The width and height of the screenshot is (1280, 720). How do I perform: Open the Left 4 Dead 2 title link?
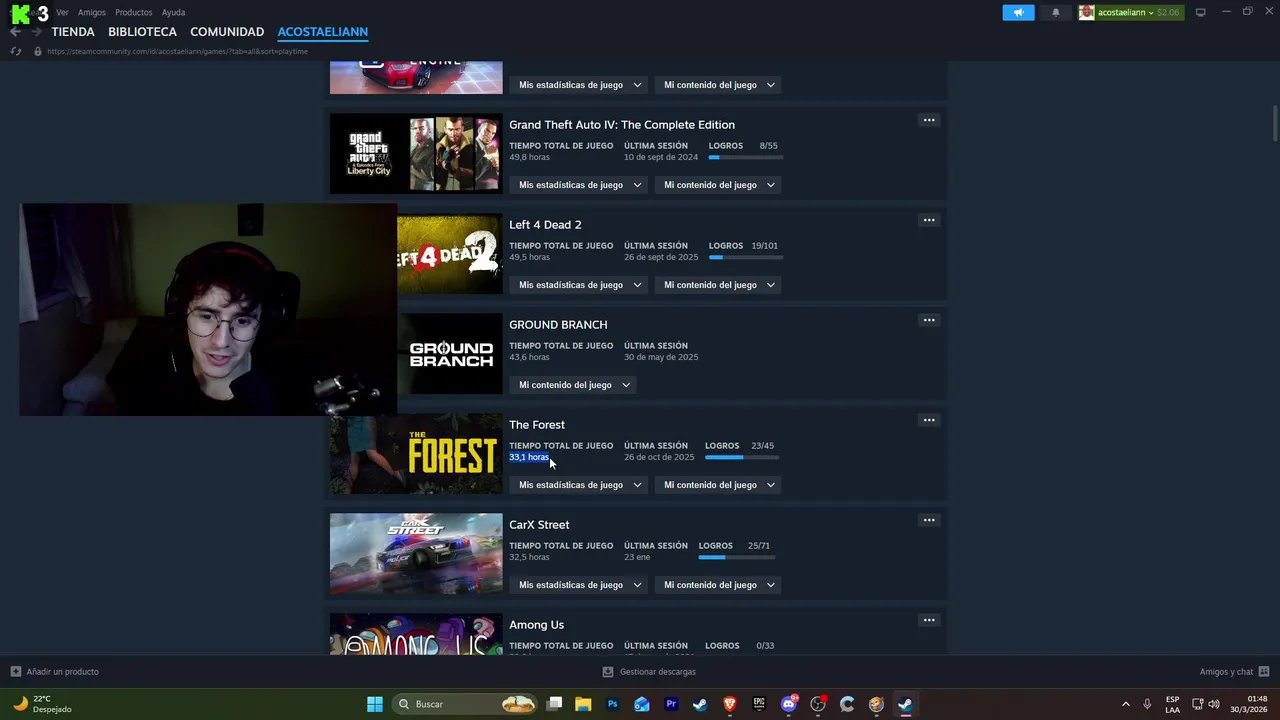[545, 225]
